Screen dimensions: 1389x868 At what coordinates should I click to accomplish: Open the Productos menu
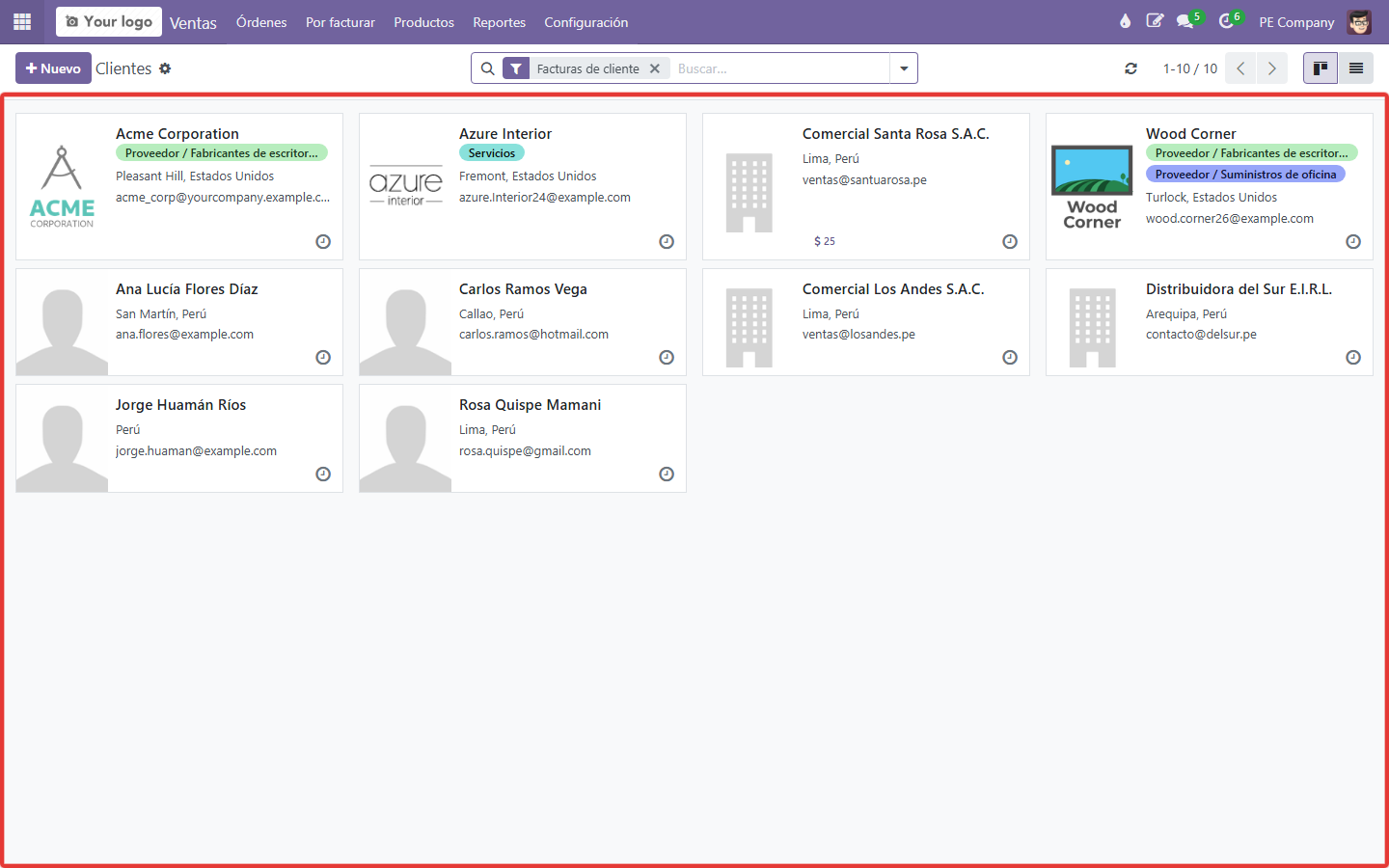tap(423, 22)
